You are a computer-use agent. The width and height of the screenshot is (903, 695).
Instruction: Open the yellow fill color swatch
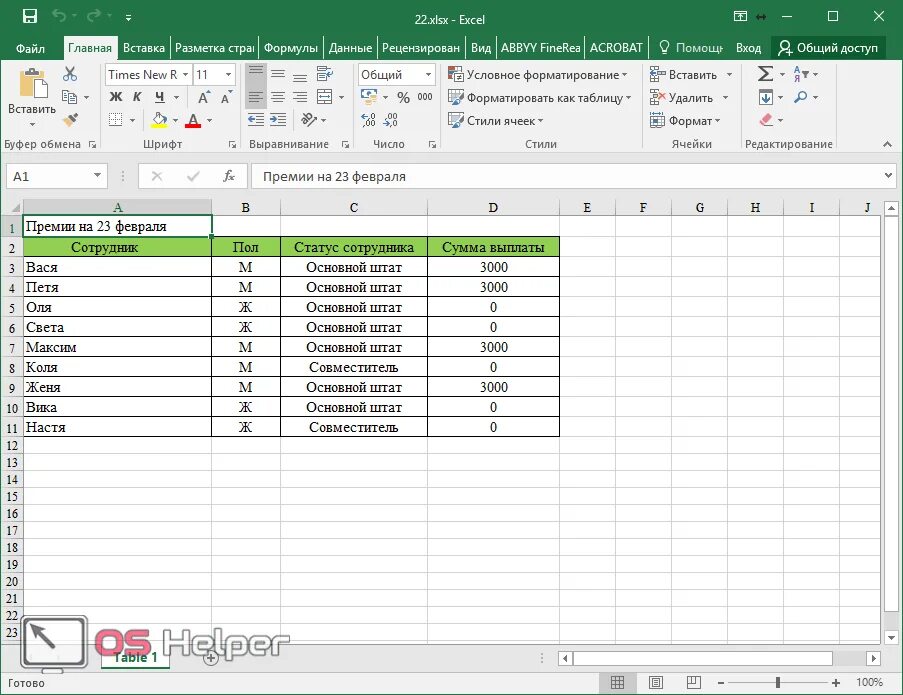(159, 120)
